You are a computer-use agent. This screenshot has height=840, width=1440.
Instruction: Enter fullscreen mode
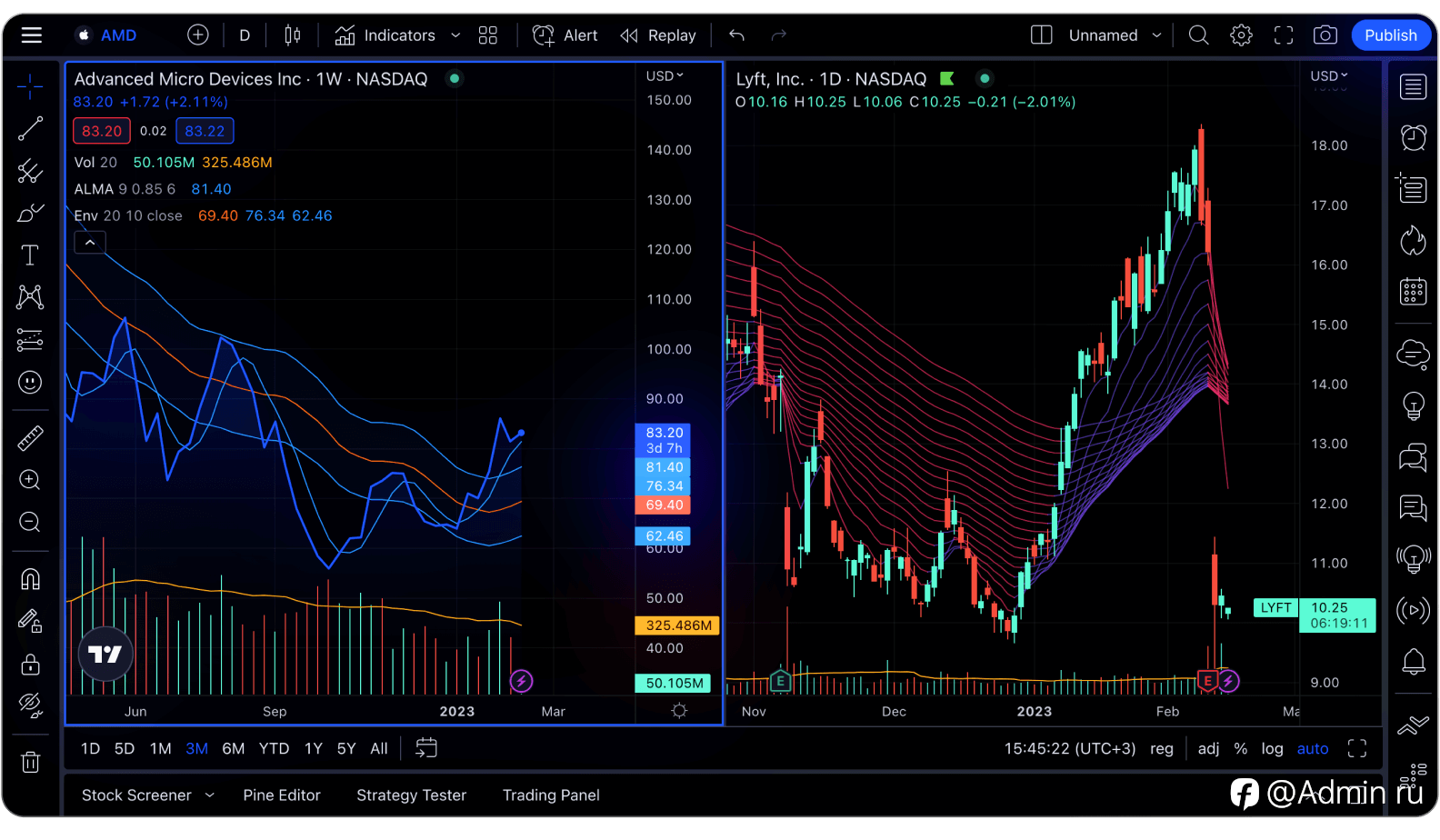point(1284,35)
